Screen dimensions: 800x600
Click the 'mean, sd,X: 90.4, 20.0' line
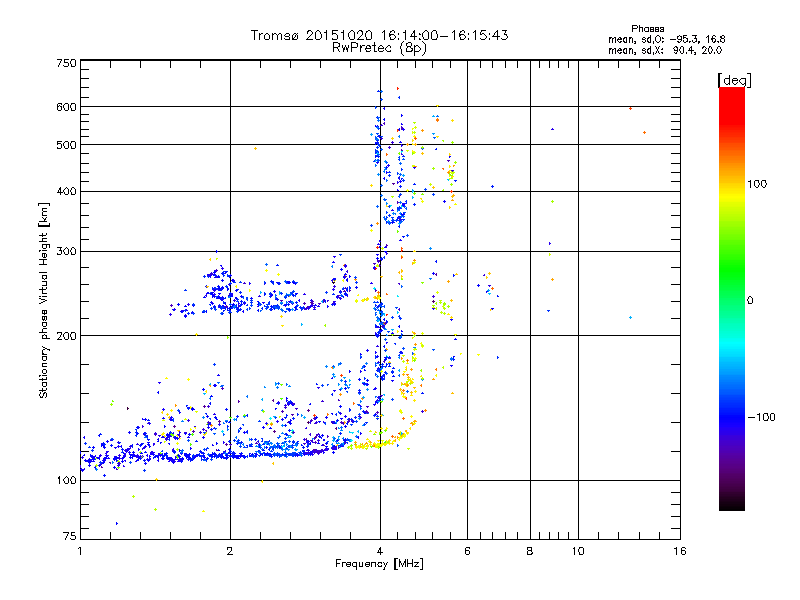click(x=665, y=50)
